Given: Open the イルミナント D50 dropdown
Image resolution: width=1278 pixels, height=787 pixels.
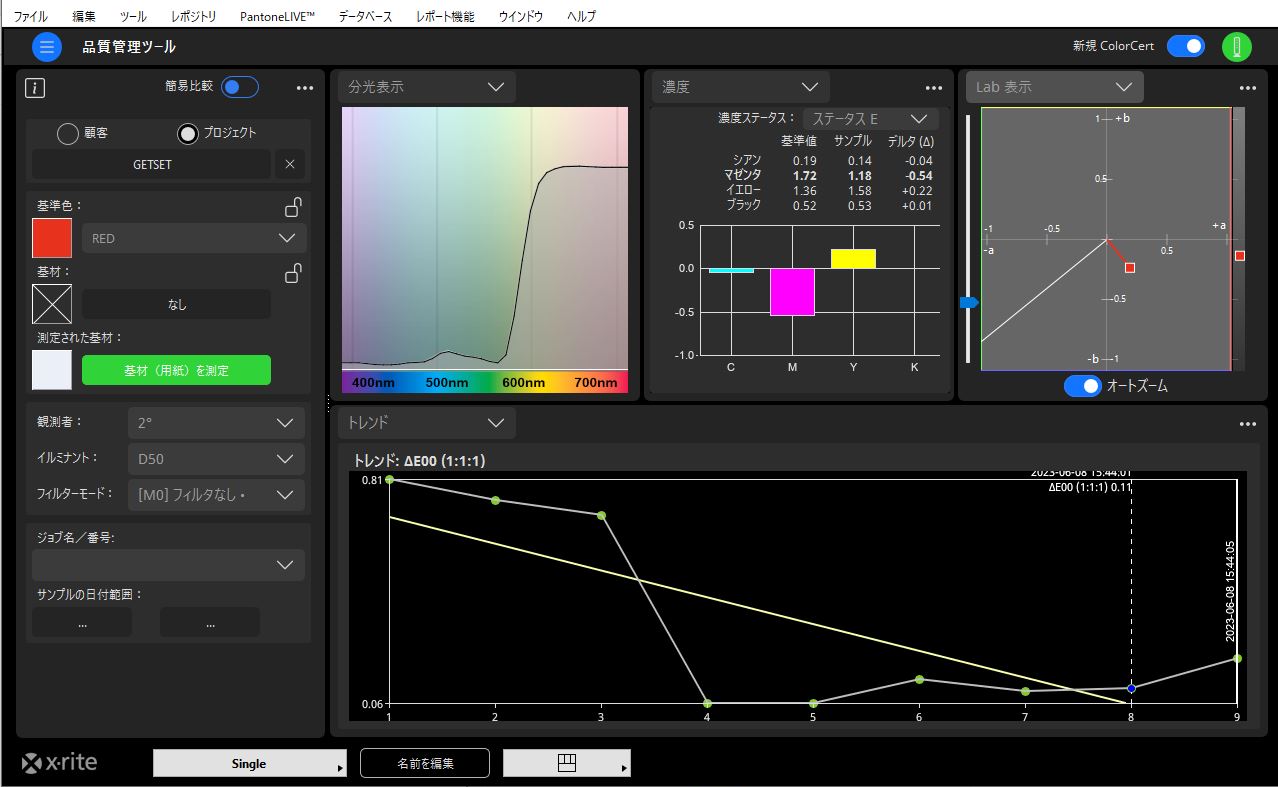Looking at the screenshot, I should pyautogui.click(x=216, y=459).
